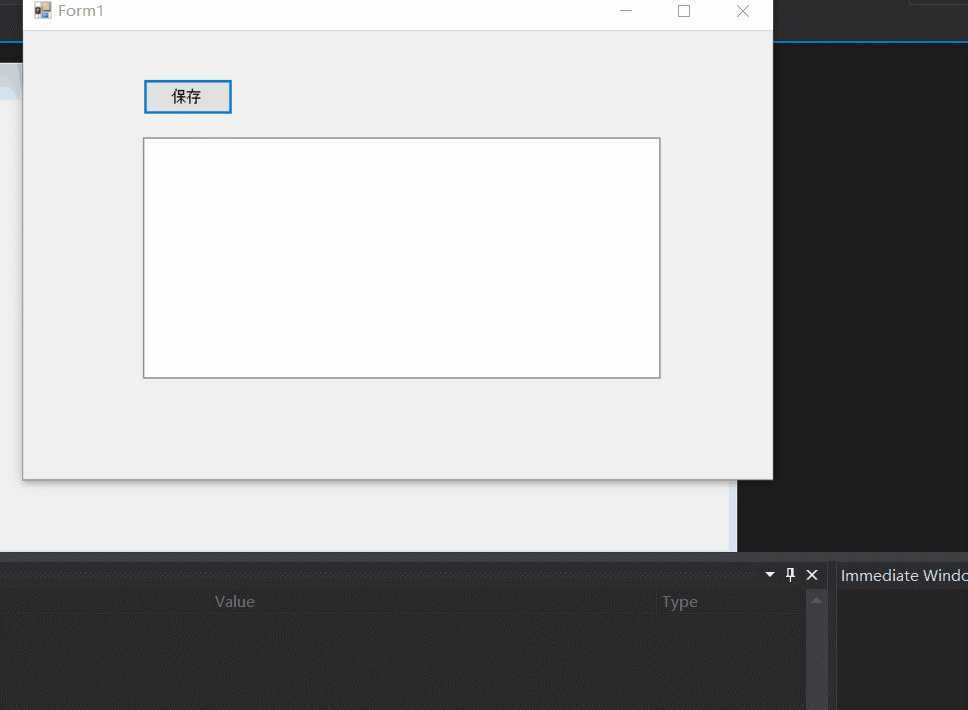Click inside the large empty text box
This screenshot has height=710, width=968.
(x=401, y=257)
